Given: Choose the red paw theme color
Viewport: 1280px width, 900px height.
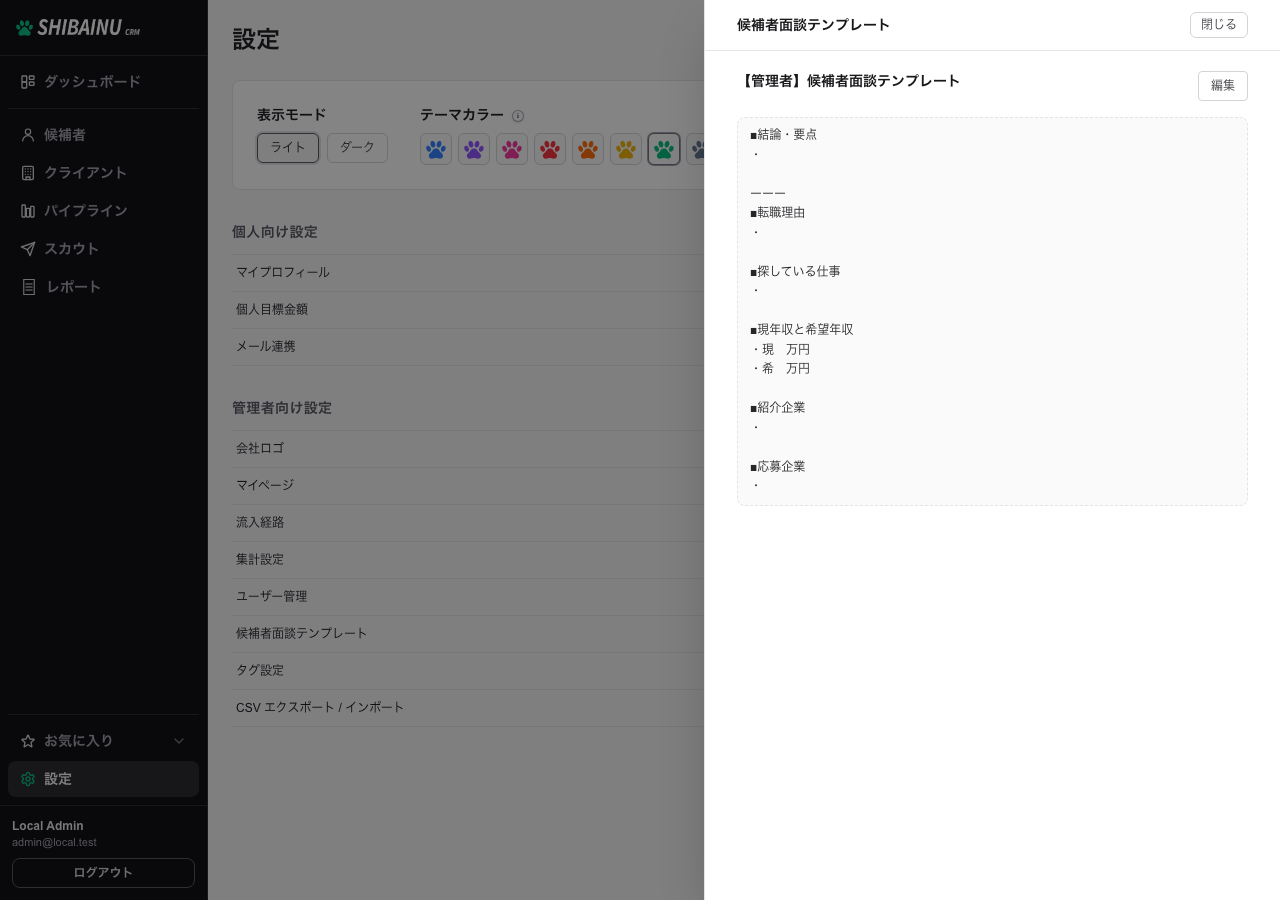Looking at the screenshot, I should click(x=550, y=149).
